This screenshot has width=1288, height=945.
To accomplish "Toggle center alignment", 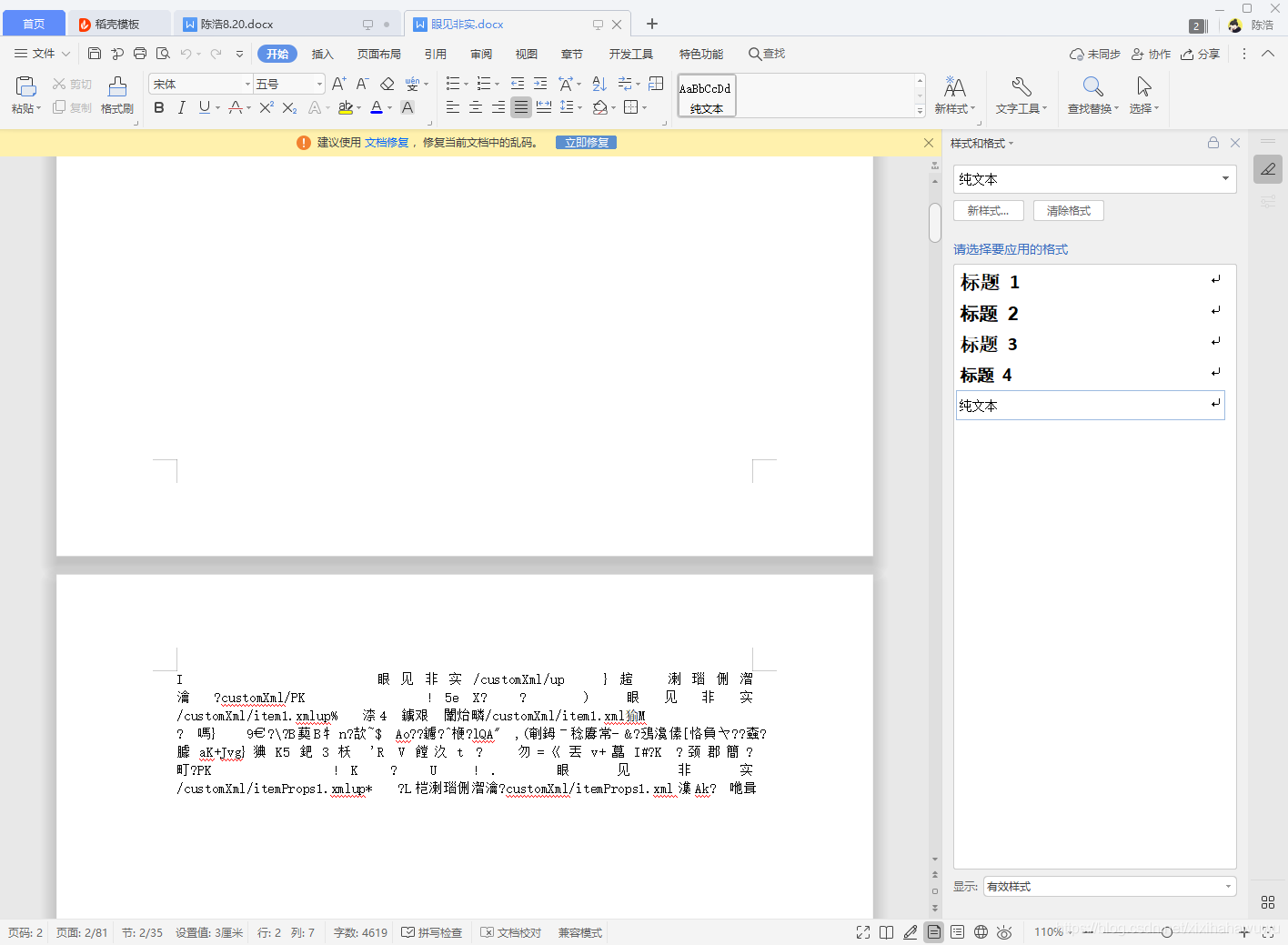I will 476,107.
